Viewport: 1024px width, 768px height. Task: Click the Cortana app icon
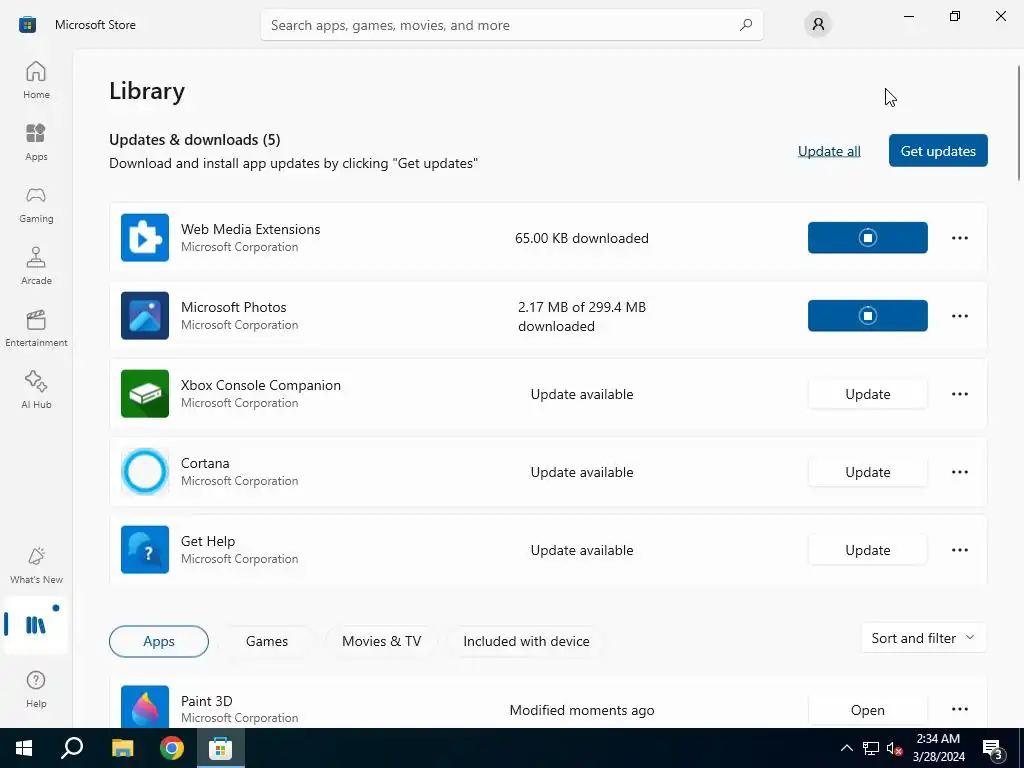(145, 472)
